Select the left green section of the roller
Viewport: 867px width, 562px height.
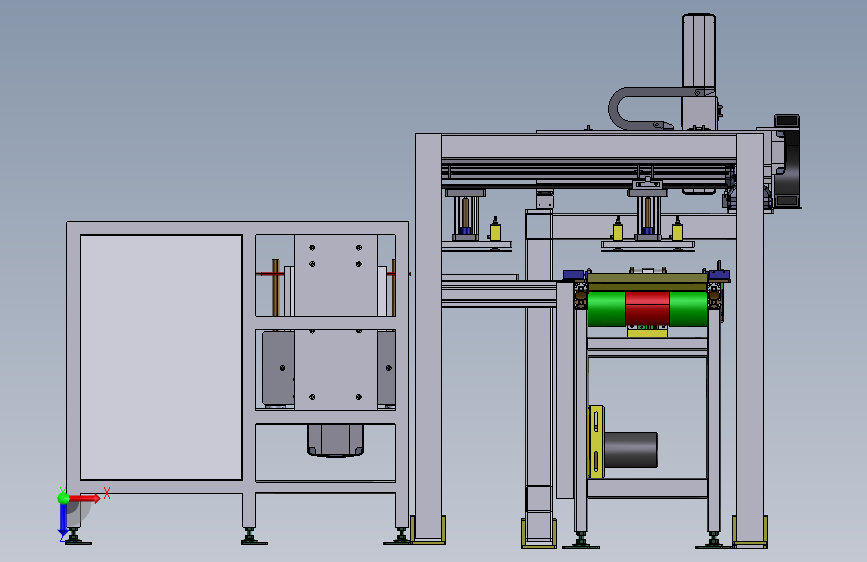coord(607,309)
